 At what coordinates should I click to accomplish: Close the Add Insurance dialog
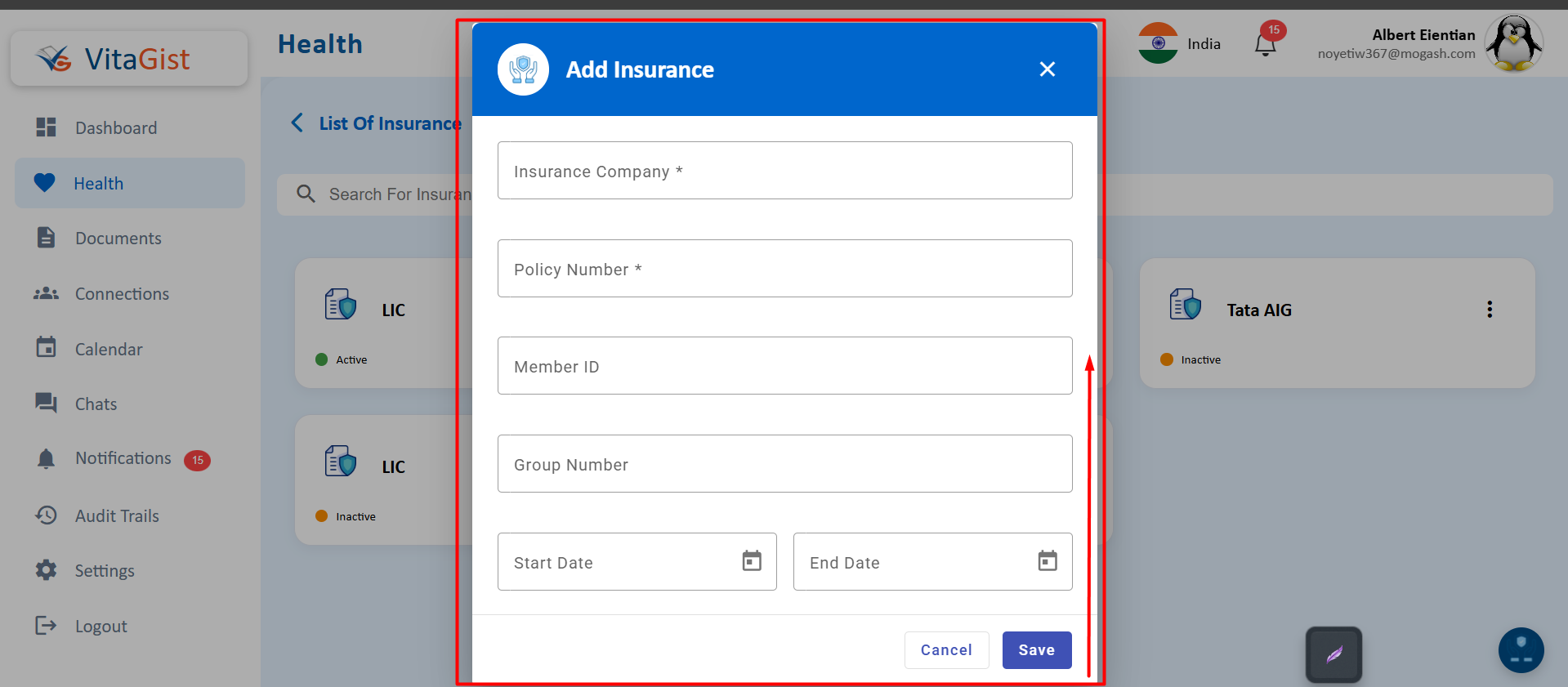pos(1047,69)
